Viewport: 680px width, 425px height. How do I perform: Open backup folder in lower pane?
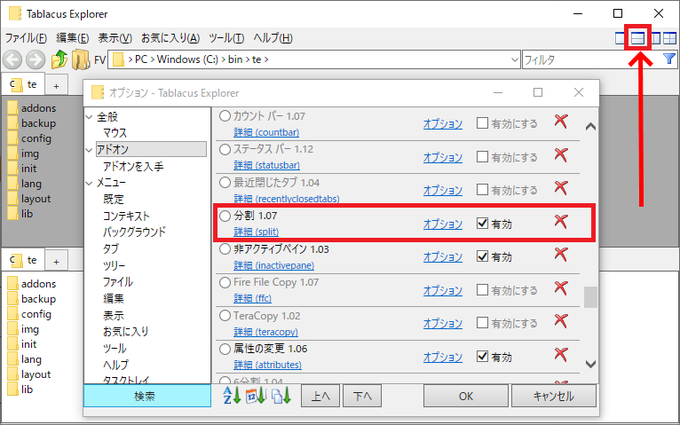[x=32, y=299]
